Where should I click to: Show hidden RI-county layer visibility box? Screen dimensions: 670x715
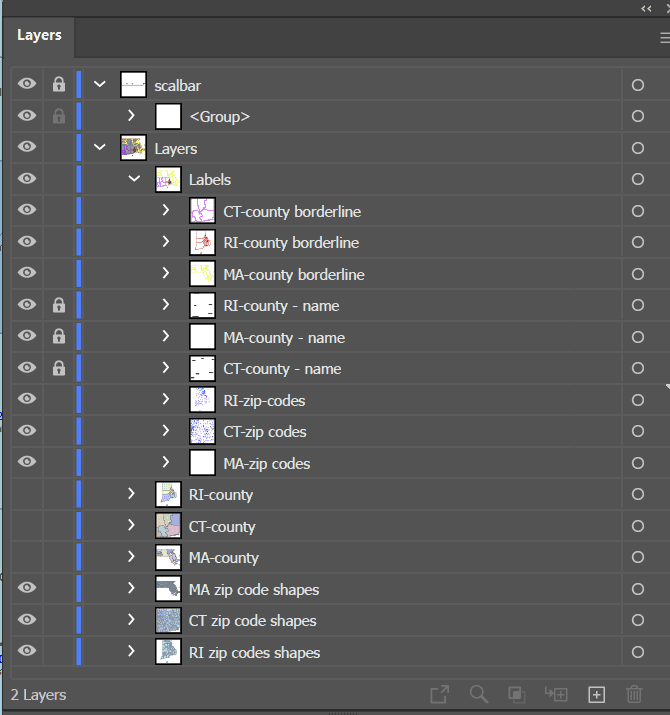(x=27, y=494)
